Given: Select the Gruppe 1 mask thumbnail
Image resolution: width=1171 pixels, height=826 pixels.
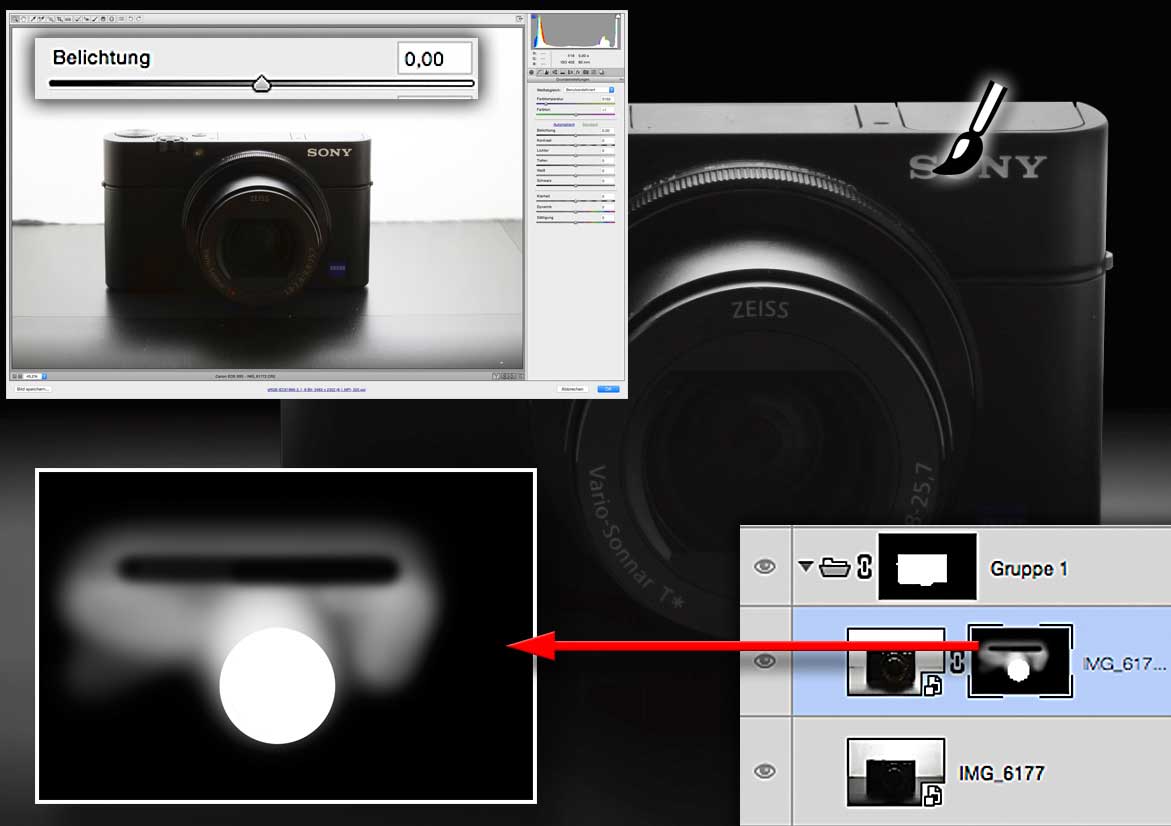Looking at the screenshot, I should pyautogui.click(x=927, y=567).
